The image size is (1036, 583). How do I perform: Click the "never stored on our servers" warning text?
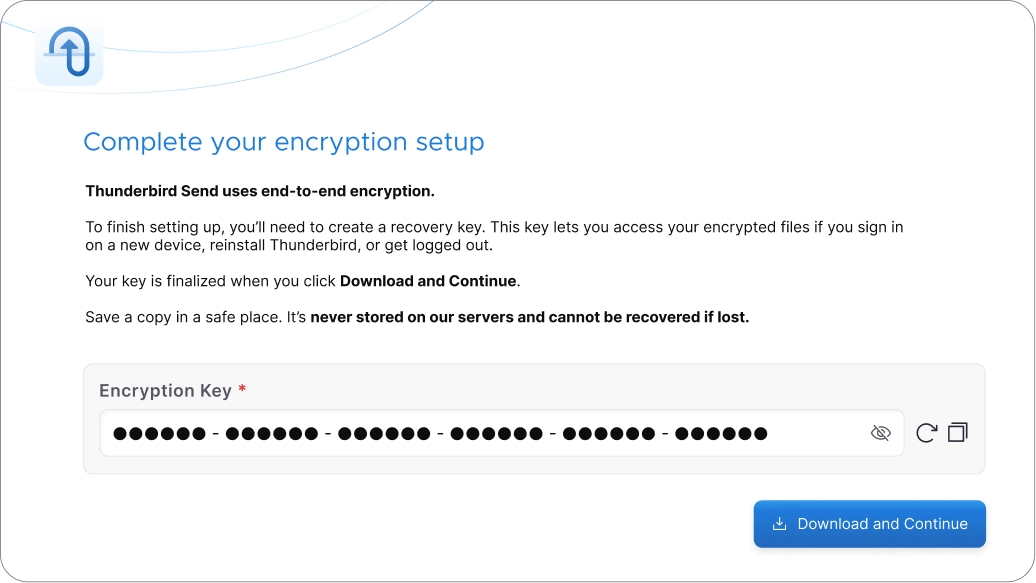click(x=529, y=317)
